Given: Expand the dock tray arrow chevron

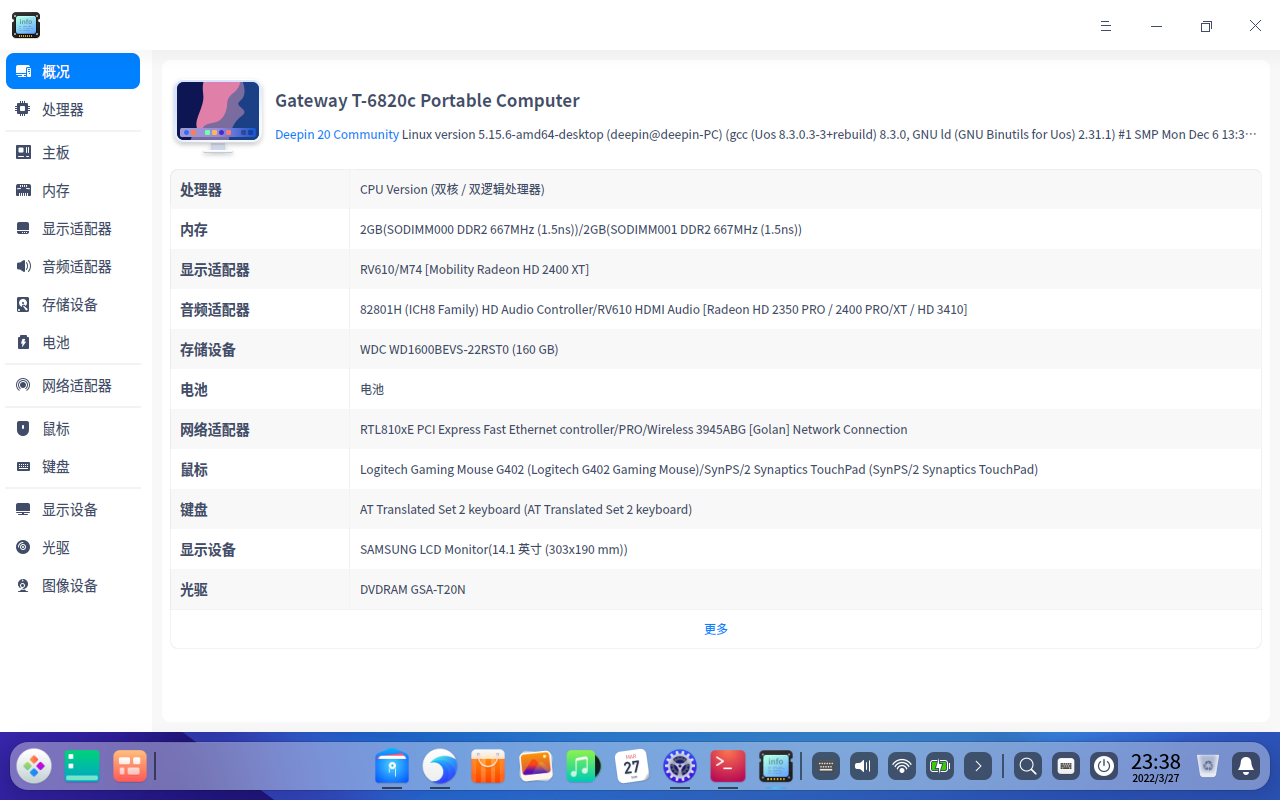Looking at the screenshot, I should coord(978,766).
